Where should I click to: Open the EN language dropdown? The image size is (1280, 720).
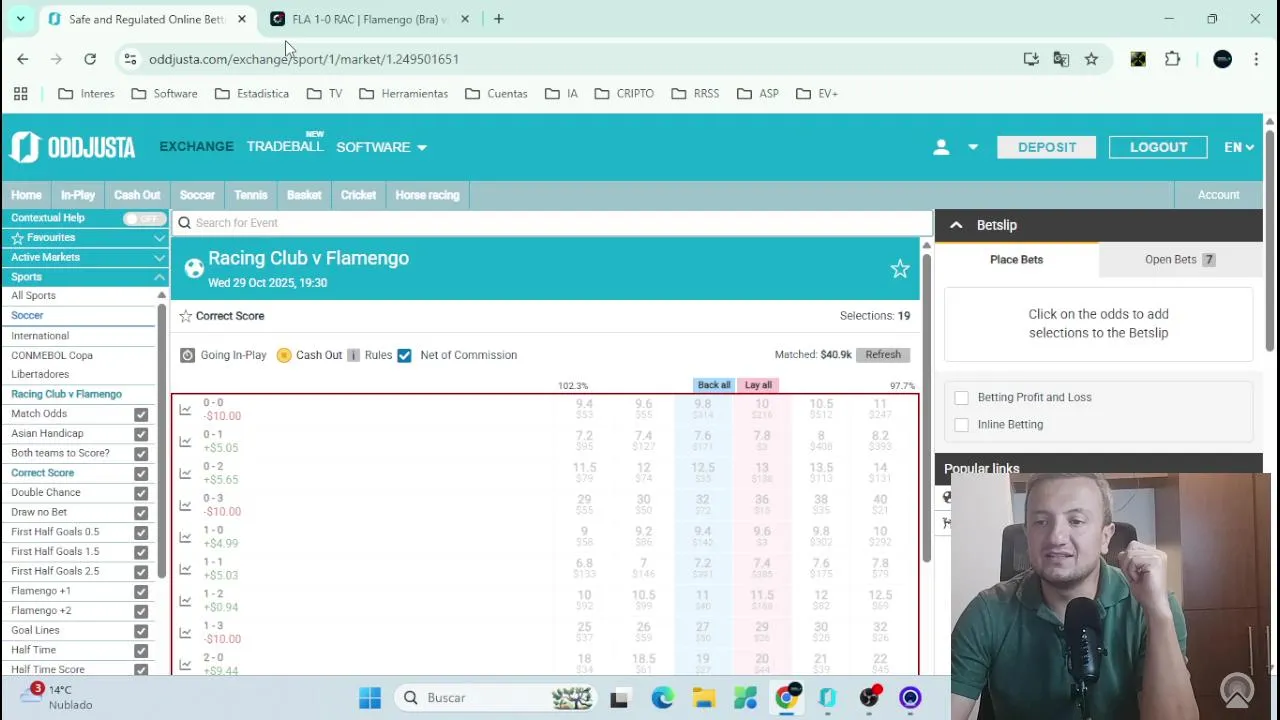point(1239,147)
